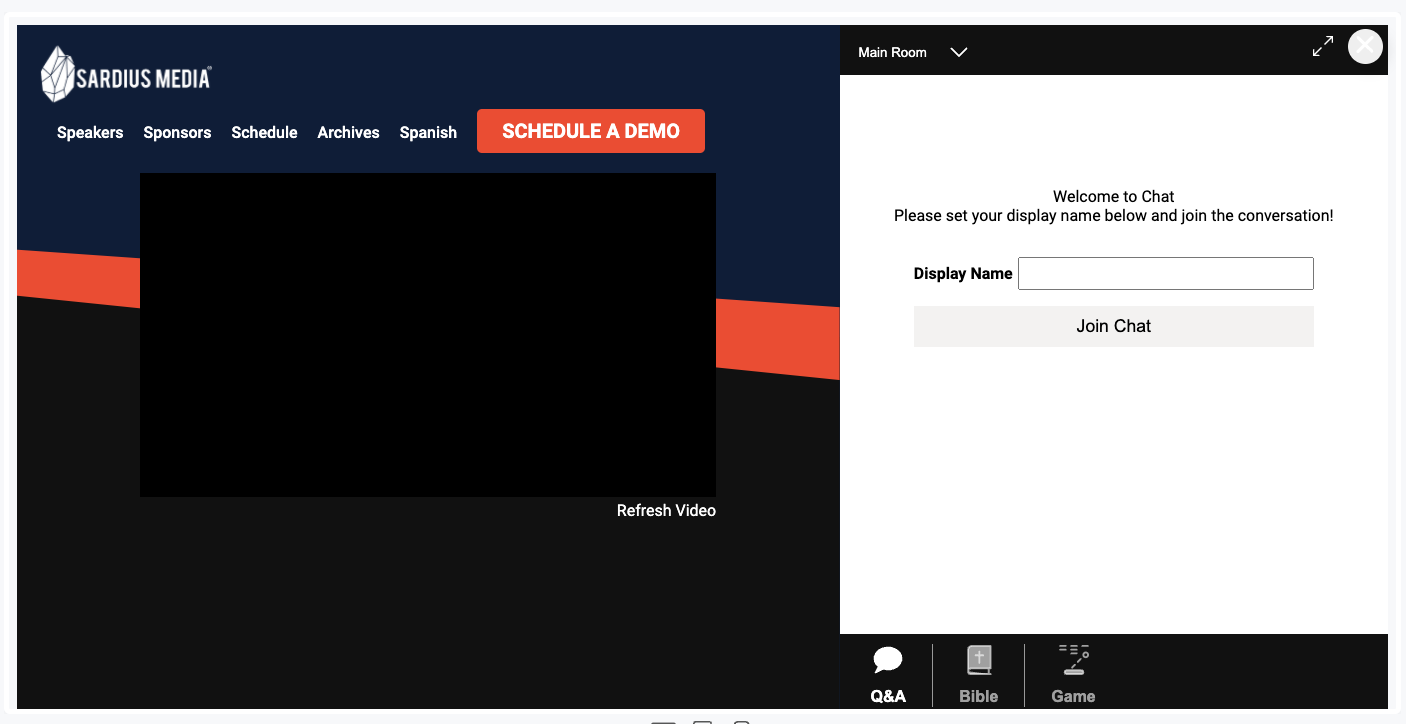Click the Display Name label
The image size is (1406, 724).
click(963, 273)
